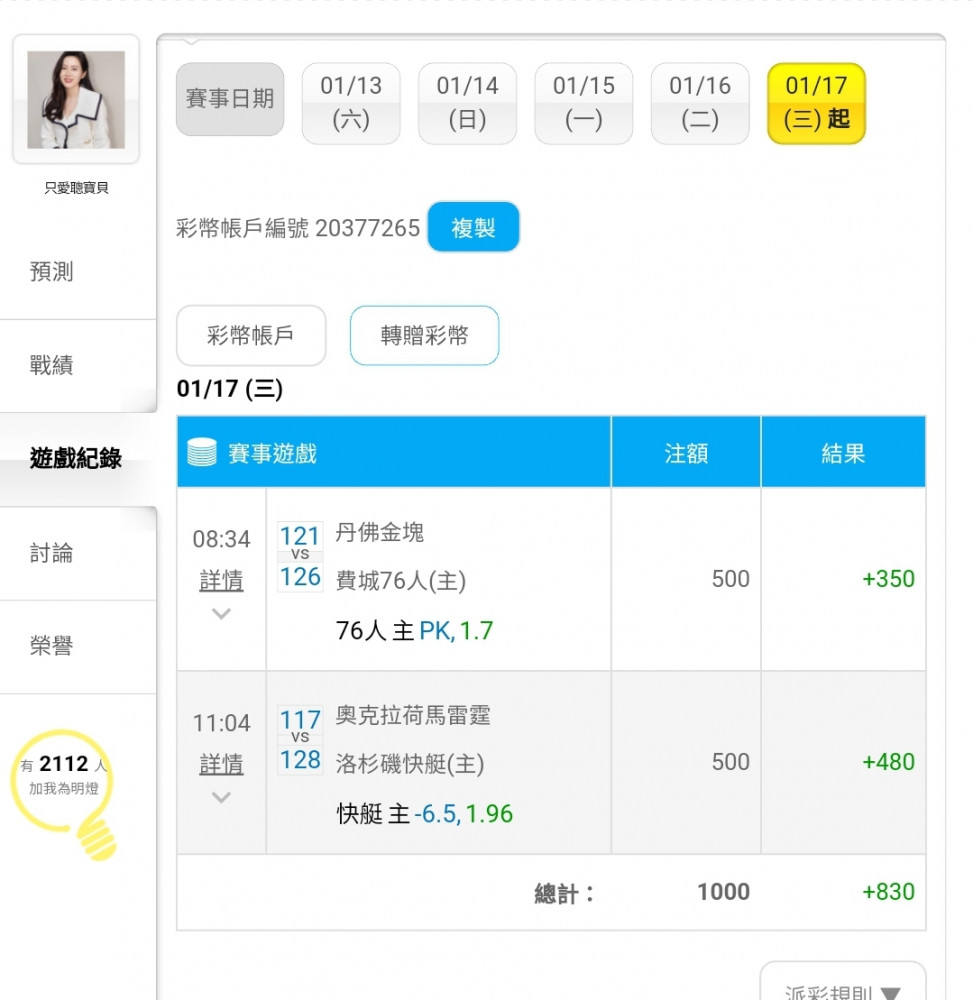Click the light bulb follower icon
The image size is (973, 1000).
point(64,794)
